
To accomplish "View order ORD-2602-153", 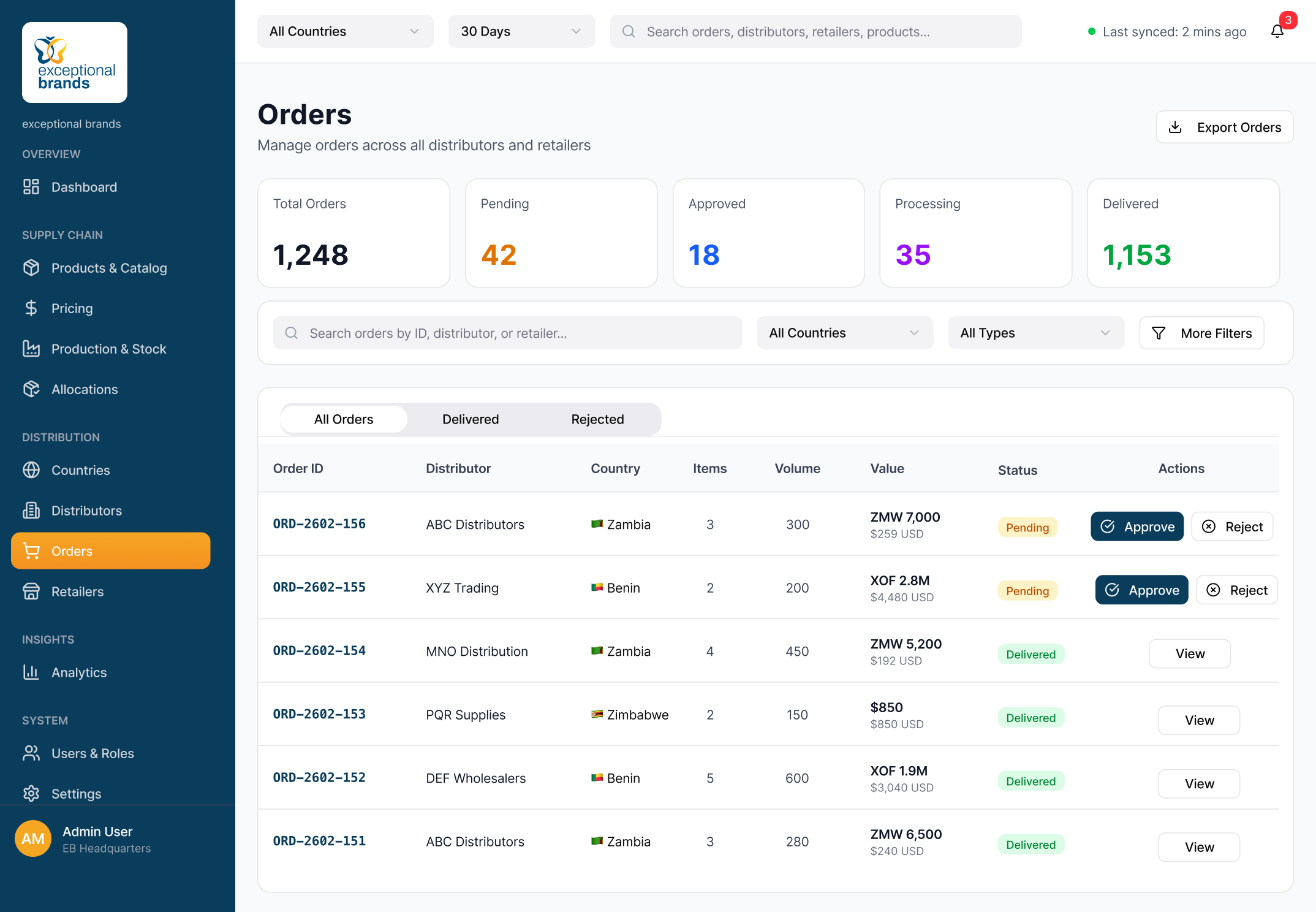I will pyautogui.click(x=1199, y=720).
